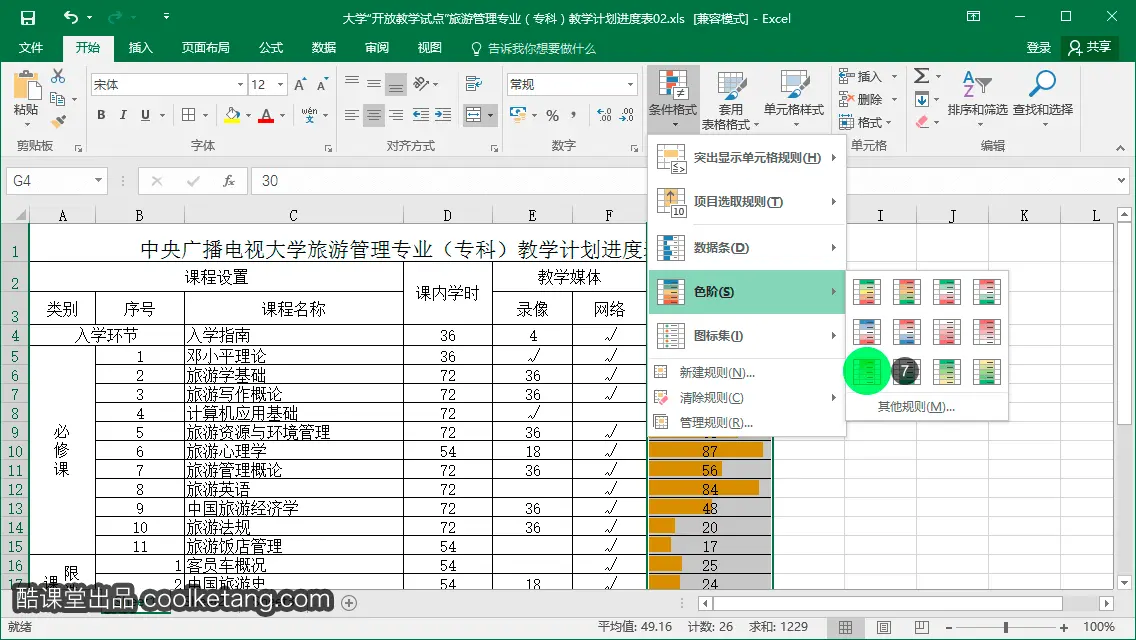Select the Format Painter brush
Screen dimensions: 1136x640
pyautogui.click(x=58, y=121)
